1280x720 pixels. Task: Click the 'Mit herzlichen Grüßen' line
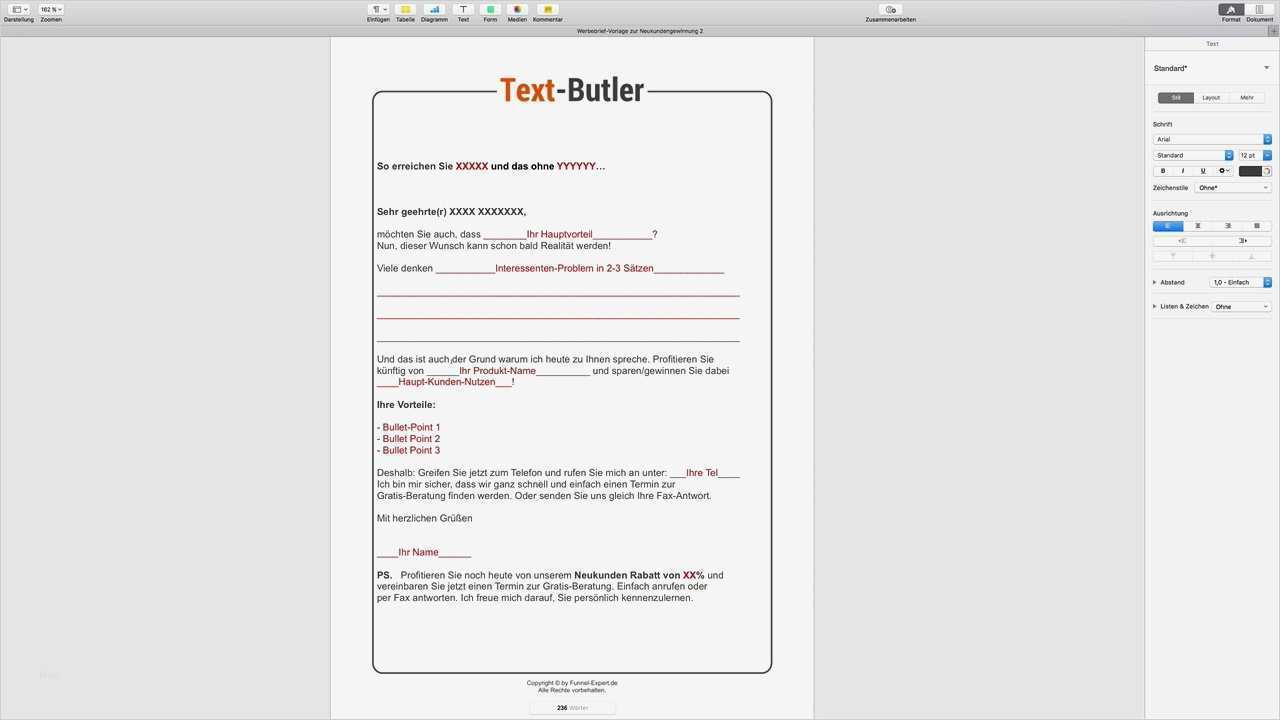click(x=425, y=518)
